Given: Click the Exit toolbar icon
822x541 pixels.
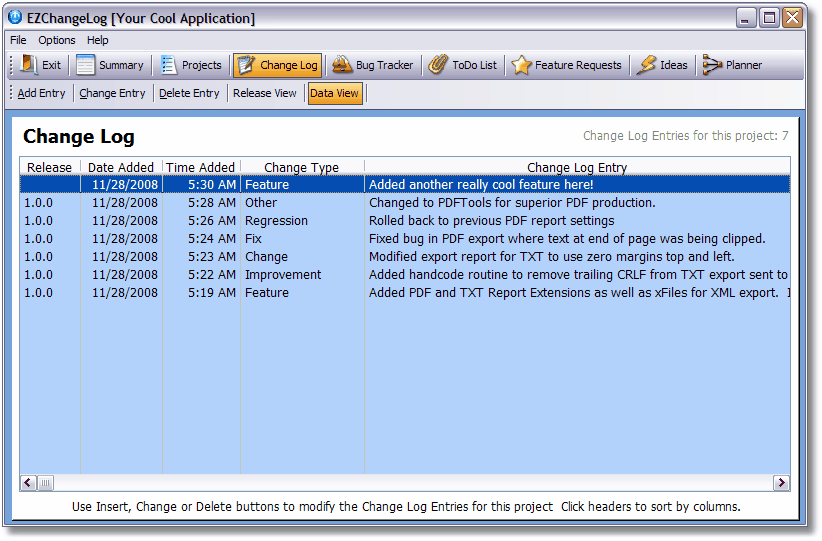Looking at the screenshot, I should pos(28,66).
